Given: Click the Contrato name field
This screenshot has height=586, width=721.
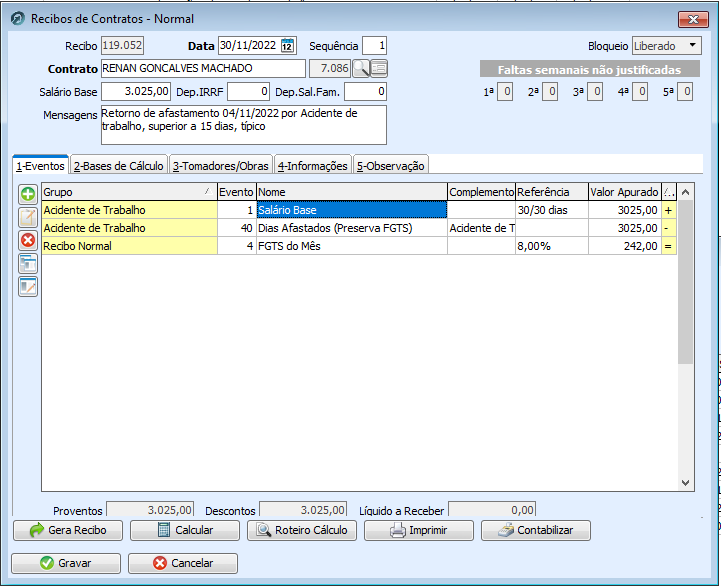Looking at the screenshot, I should tap(203, 69).
